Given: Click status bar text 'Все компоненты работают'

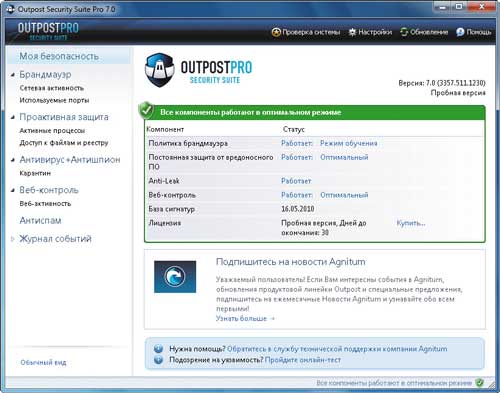Looking at the screenshot, I should pyautogui.click(x=394, y=383).
